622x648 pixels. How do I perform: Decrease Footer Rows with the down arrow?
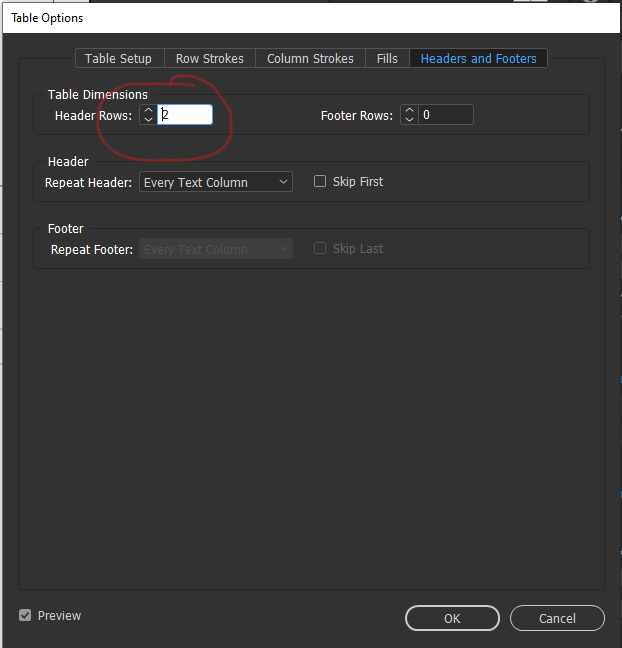click(x=409, y=119)
